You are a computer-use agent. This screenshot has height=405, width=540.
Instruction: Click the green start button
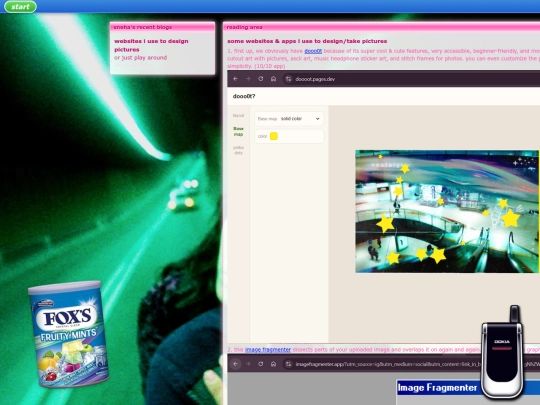point(20,7)
